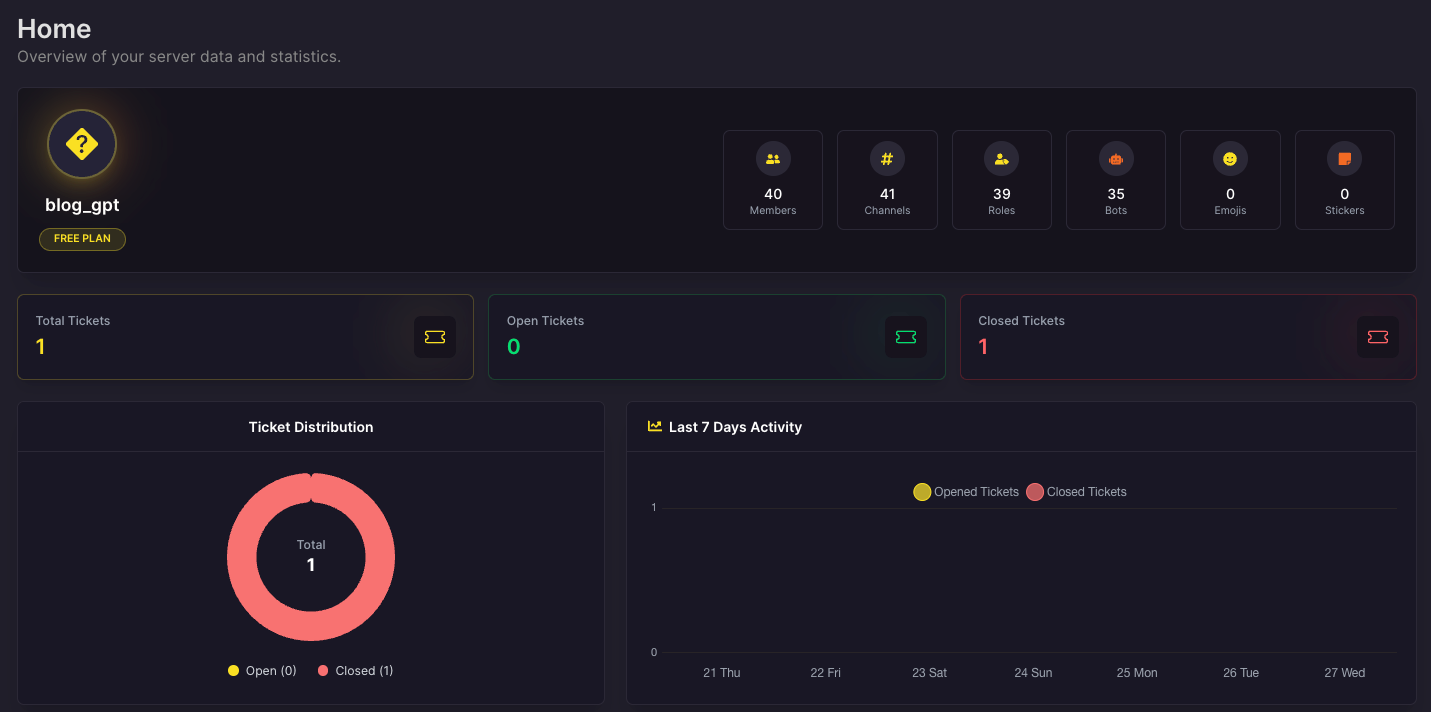Image resolution: width=1431 pixels, height=712 pixels.
Task: Click the red Closed Tickets ticket icon
Action: 1378,337
